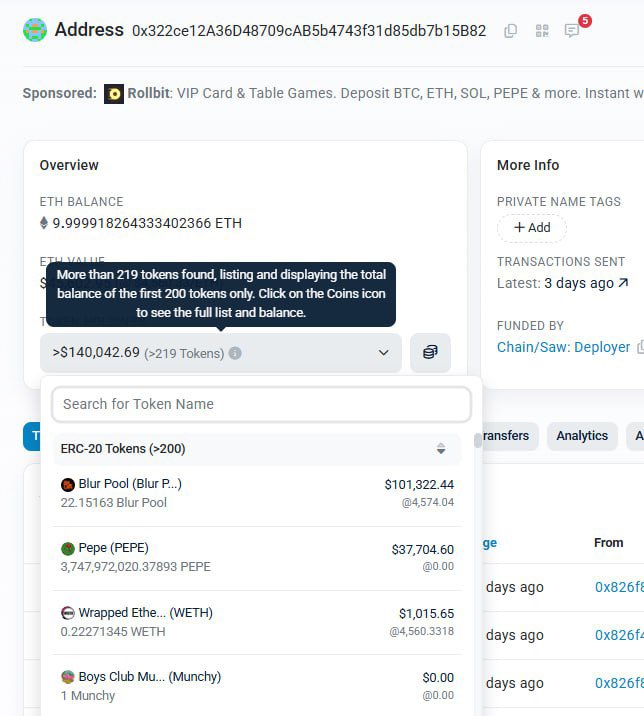This screenshot has height=716, width=644.
Task: Focus the Search for Token Name field
Action: click(x=261, y=404)
